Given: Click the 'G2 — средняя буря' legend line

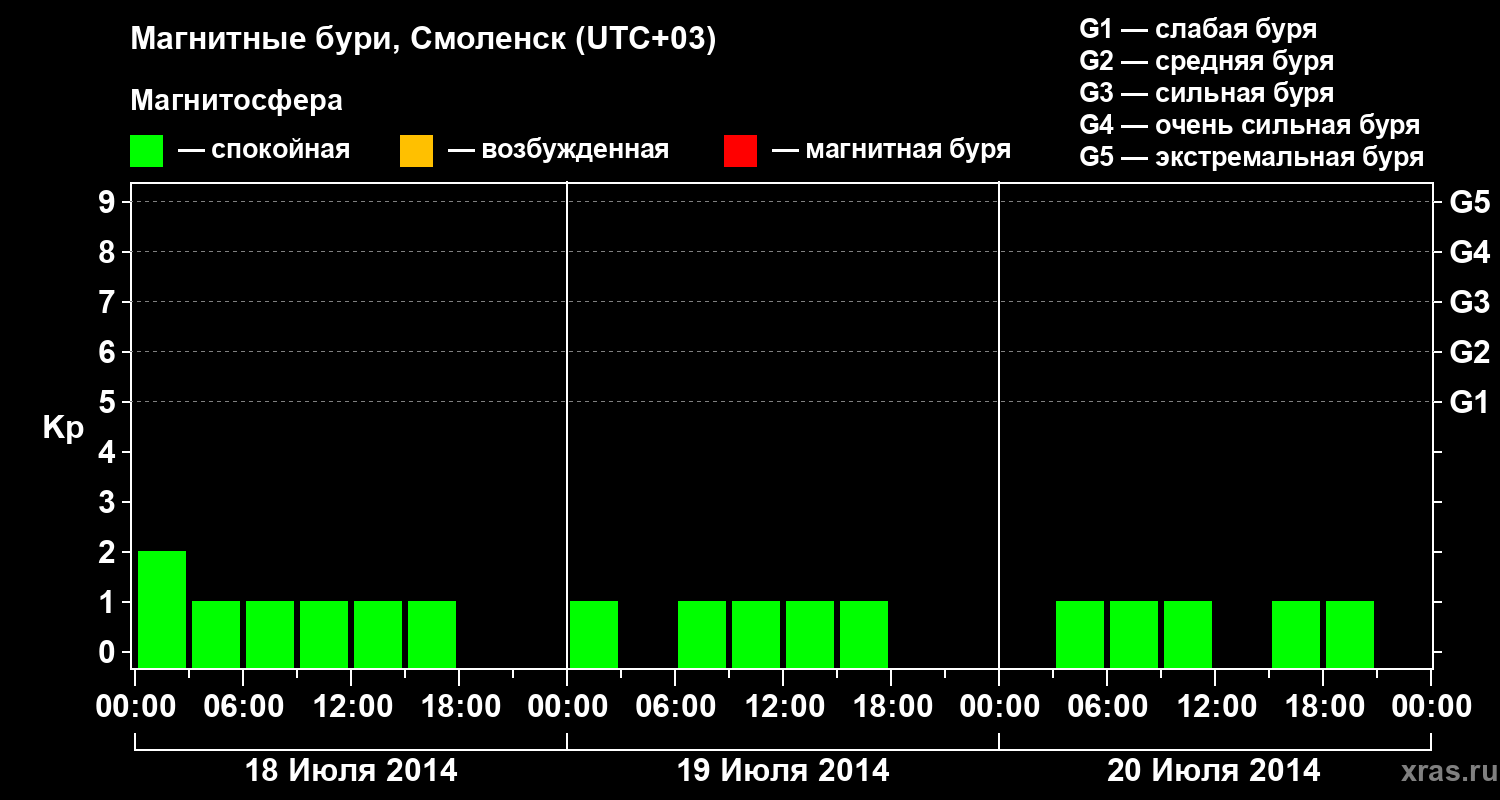Looking at the screenshot, I should [x=1207, y=61].
